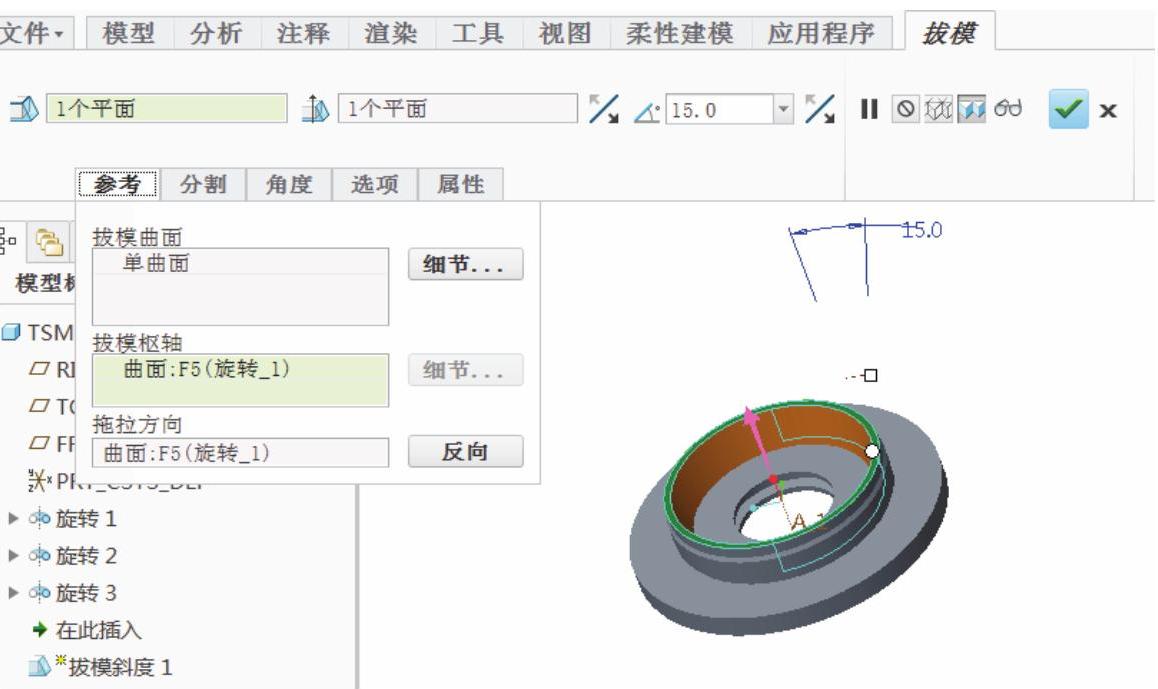Click the pull direction '1个平面' field
The height and width of the screenshot is (689, 1158).
pyautogui.click(x=458, y=109)
